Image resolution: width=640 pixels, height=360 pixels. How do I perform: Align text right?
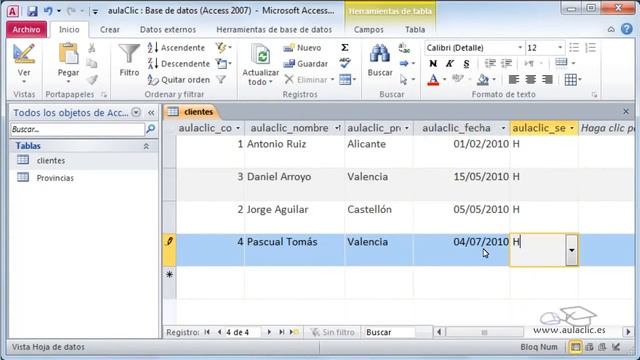pyautogui.click(x=547, y=80)
